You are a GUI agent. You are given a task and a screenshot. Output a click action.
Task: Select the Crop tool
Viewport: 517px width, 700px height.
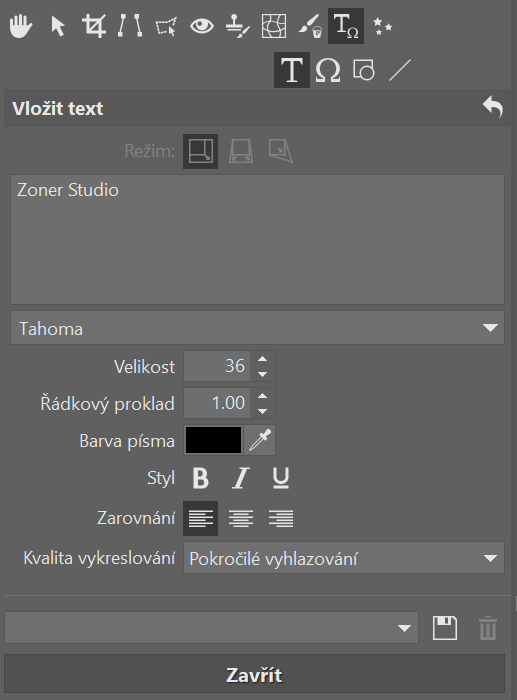pos(94,26)
